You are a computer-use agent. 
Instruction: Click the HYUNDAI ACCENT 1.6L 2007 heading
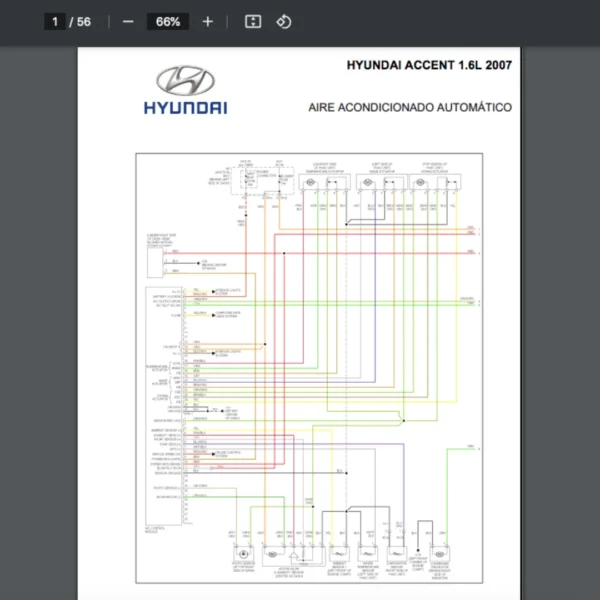(x=428, y=65)
